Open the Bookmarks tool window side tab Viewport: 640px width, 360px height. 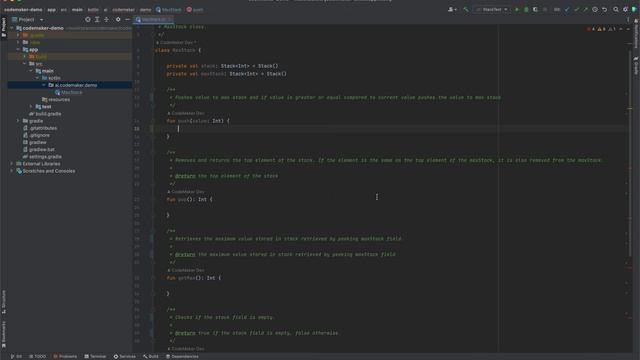[x=4, y=334]
